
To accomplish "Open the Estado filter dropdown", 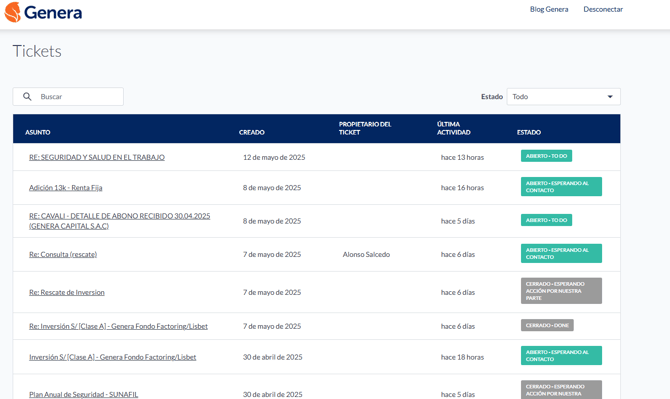I will pos(564,97).
